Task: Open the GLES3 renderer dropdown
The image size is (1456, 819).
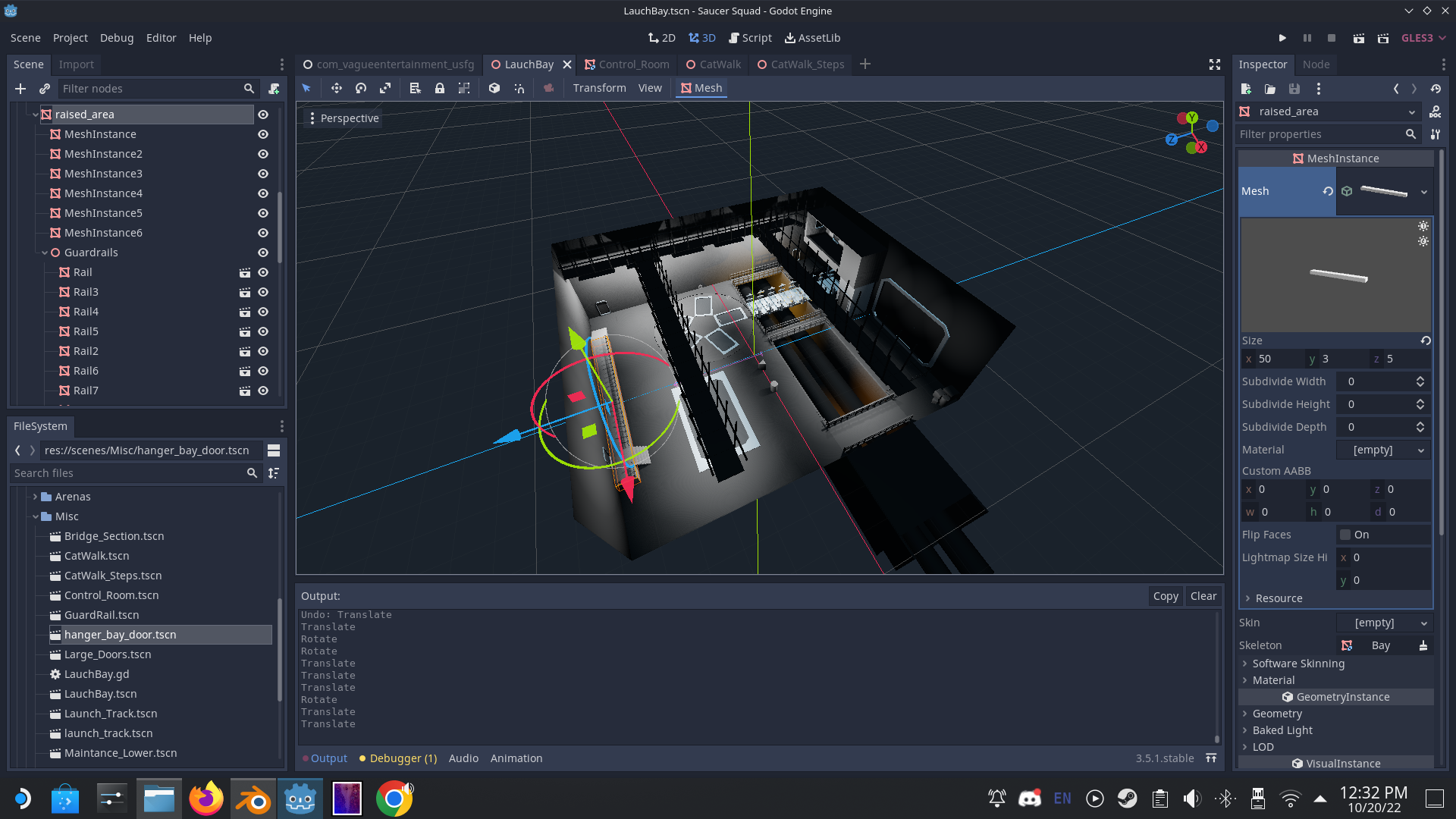Action: tap(1423, 38)
